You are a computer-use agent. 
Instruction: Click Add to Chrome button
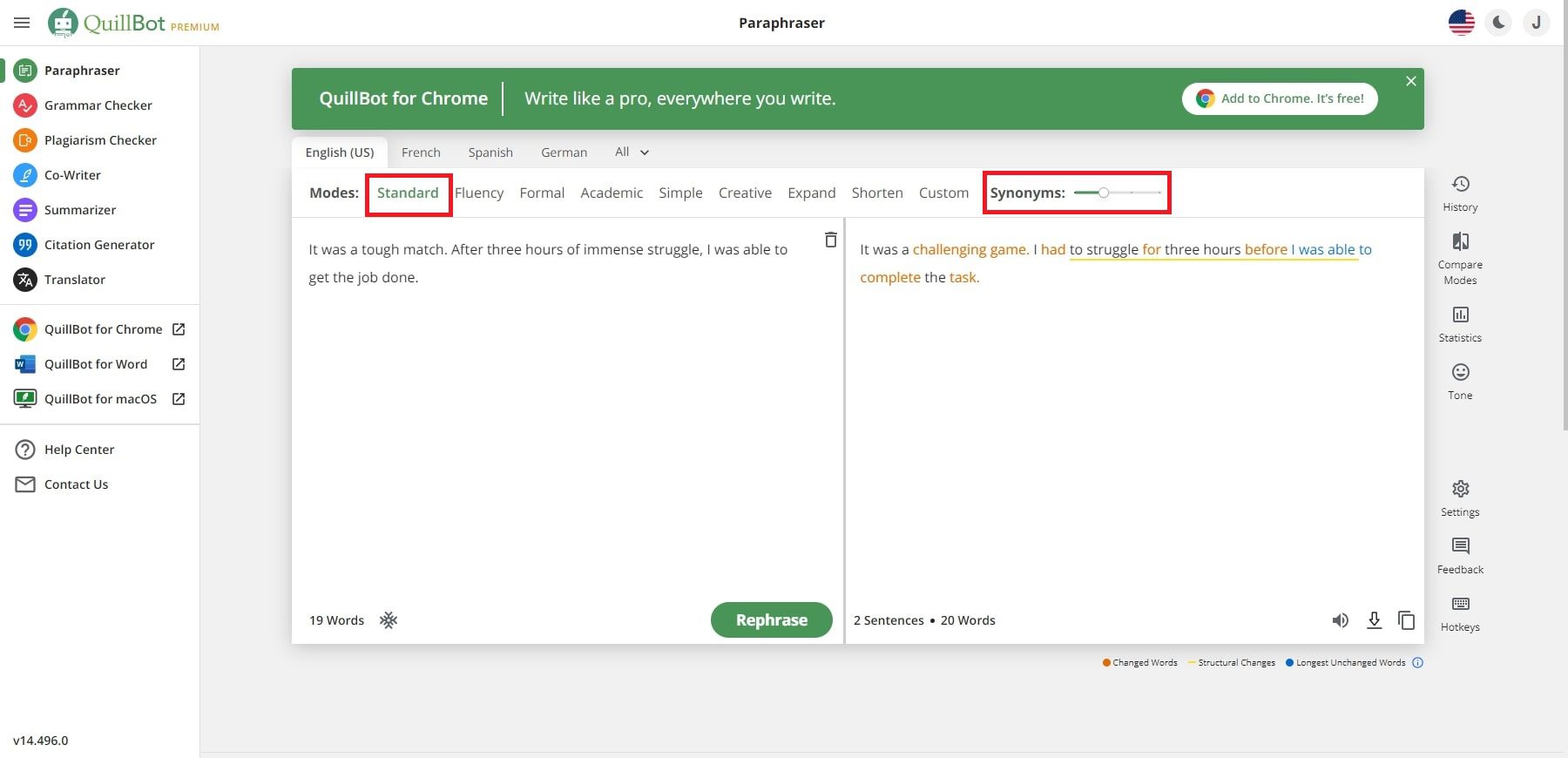1280,98
